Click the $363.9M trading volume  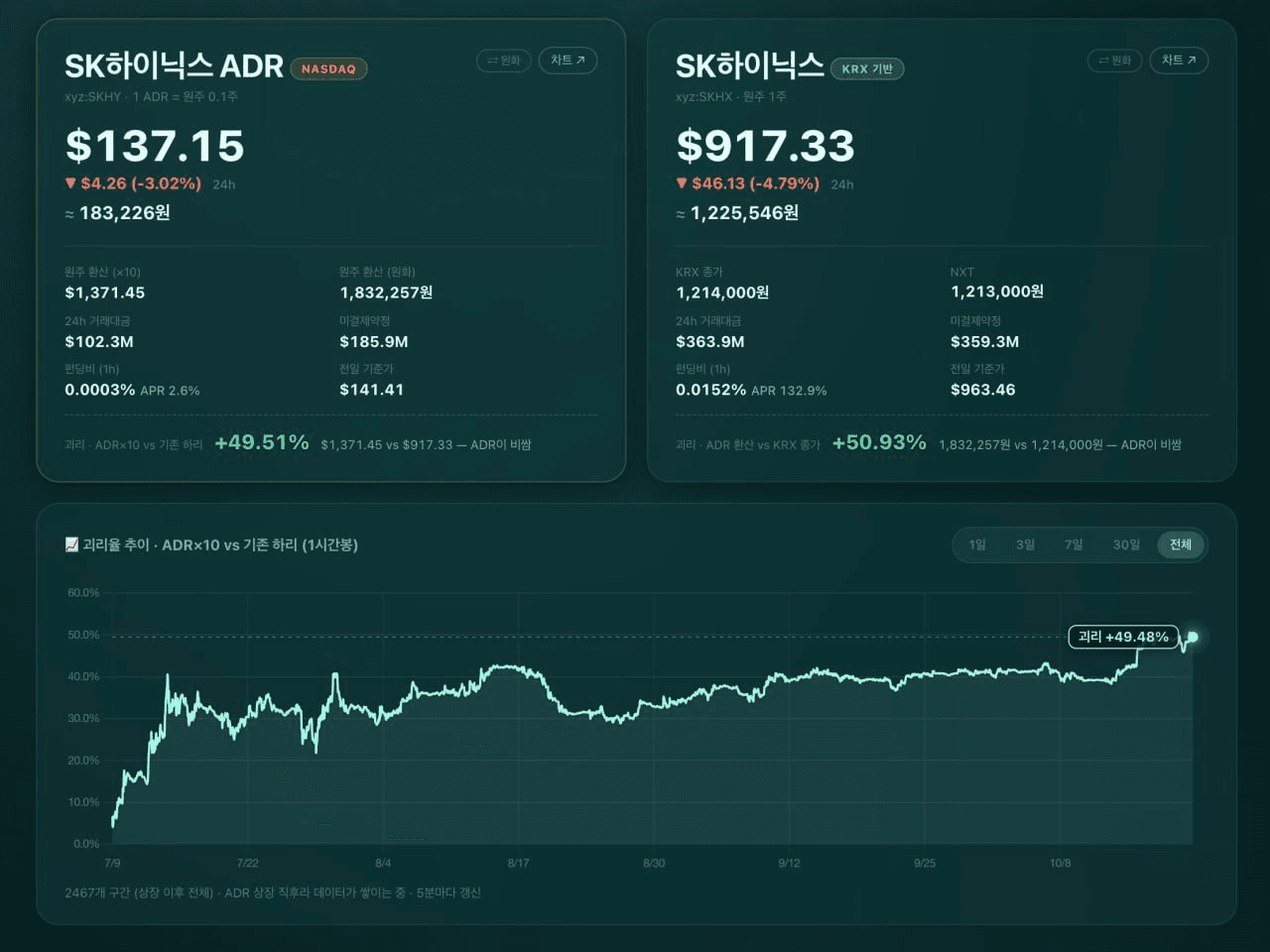point(710,341)
